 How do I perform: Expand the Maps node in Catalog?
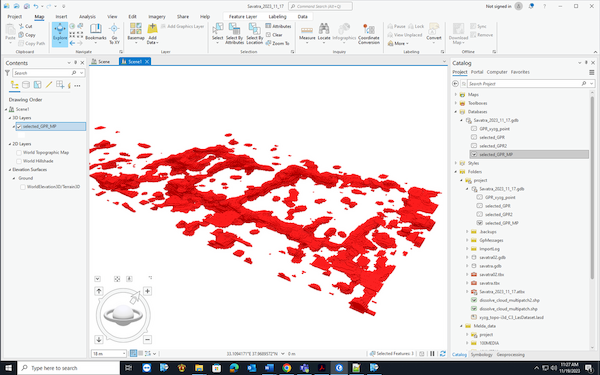coord(456,95)
